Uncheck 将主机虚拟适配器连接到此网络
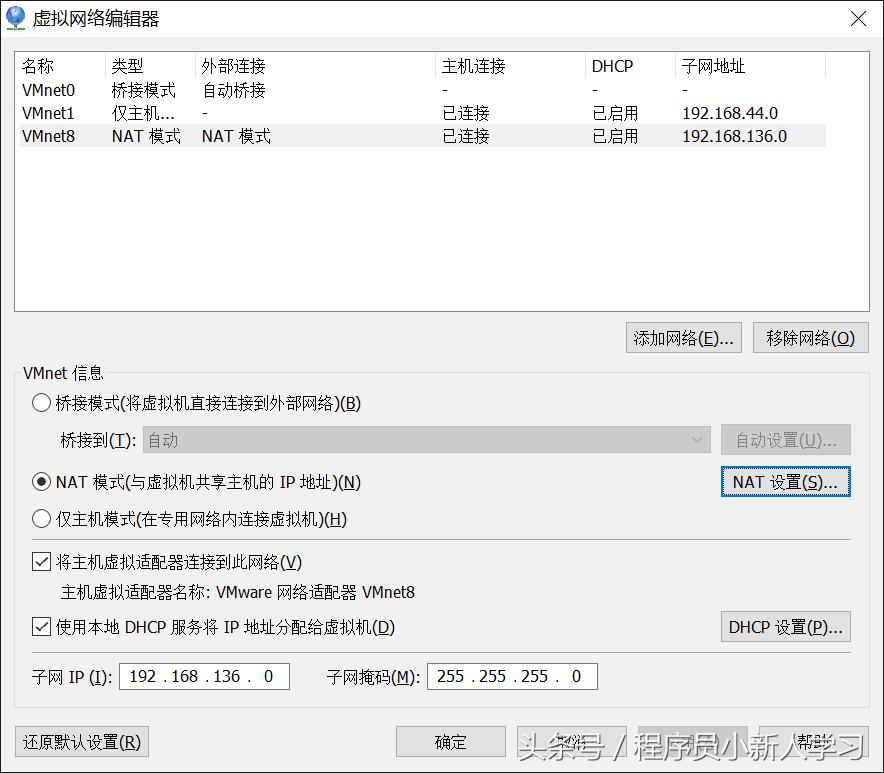 [x=41, y=561]
